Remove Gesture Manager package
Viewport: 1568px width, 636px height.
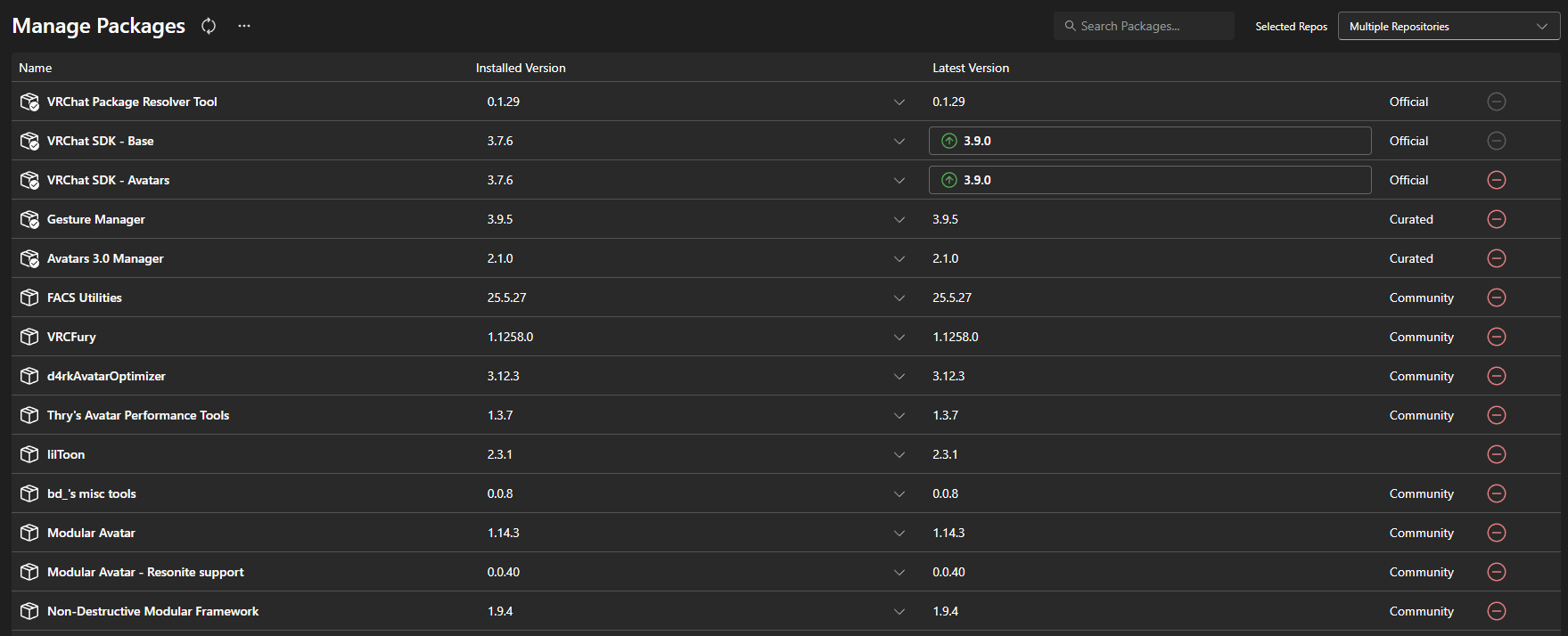pyautogui.click(x=1497, y=219)
